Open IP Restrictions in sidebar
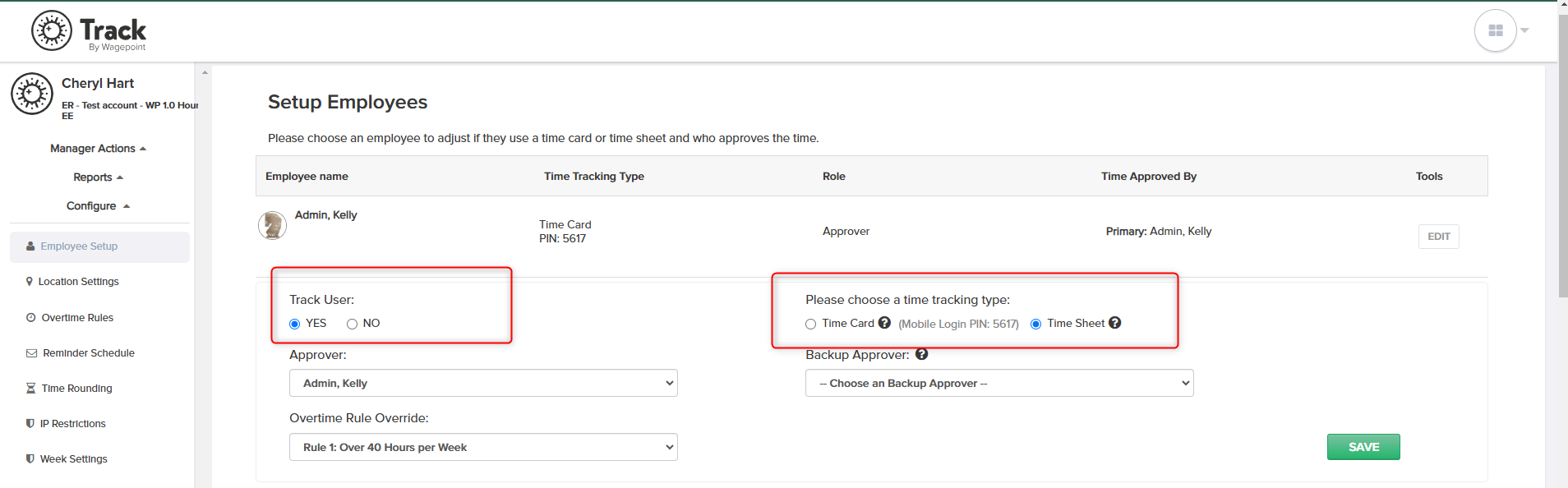 pos(72,424)
